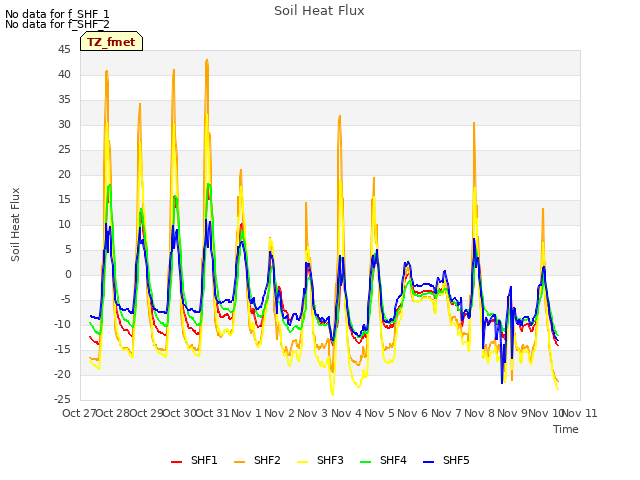Click the Soil Heat Flux chart title

pos(319,11)
